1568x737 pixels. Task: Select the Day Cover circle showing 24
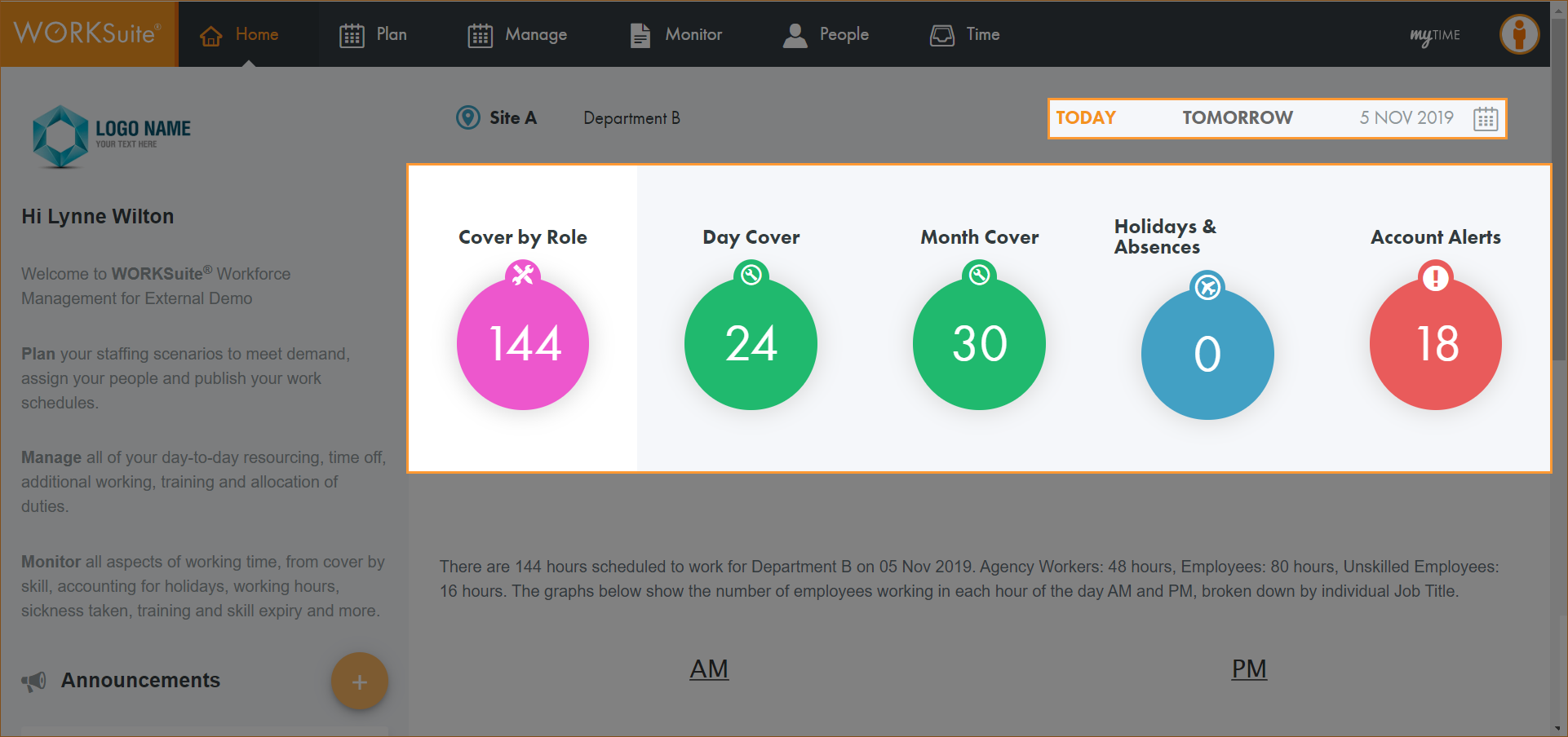click(x=751, y=344)
